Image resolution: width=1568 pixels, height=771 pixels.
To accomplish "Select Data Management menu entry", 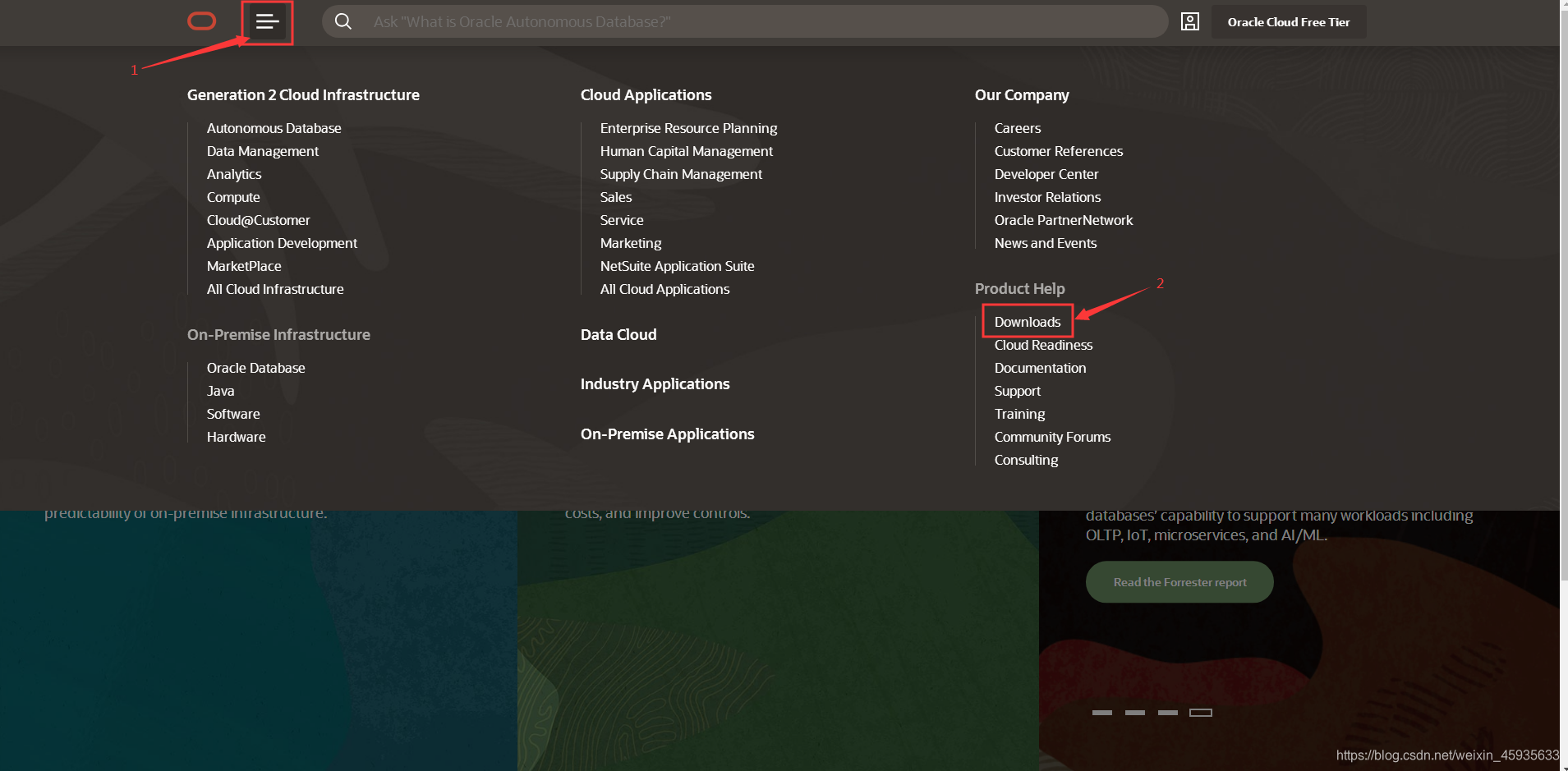I will [x=263, y=151].
